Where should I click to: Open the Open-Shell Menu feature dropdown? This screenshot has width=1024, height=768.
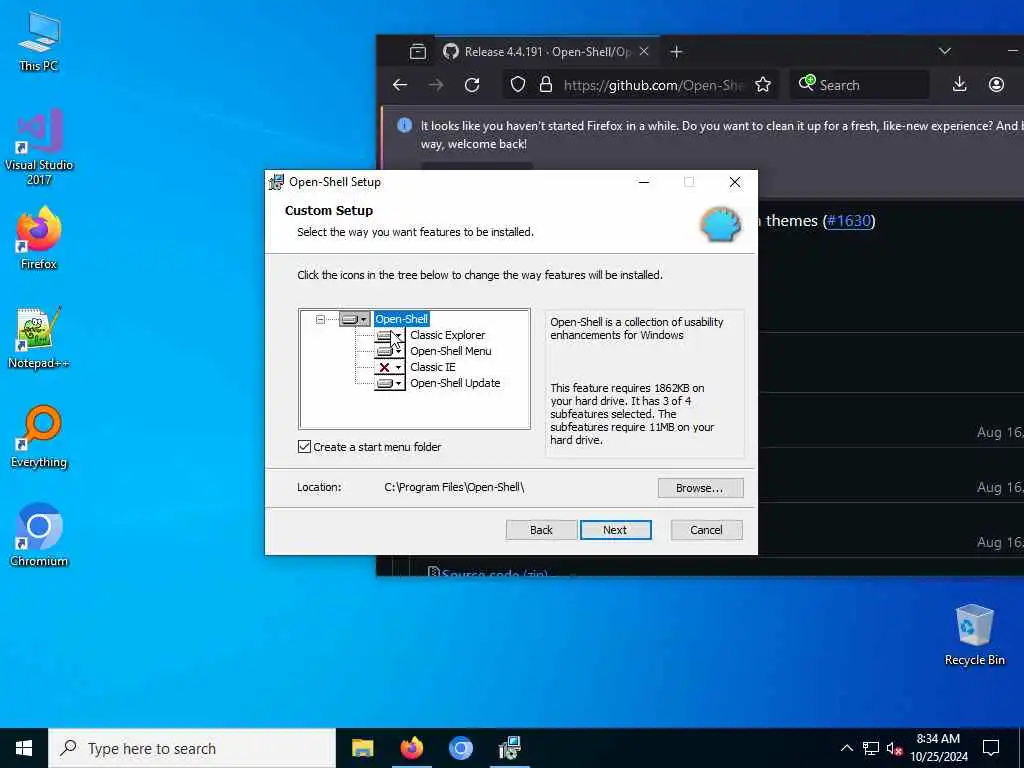click(390, 351)
